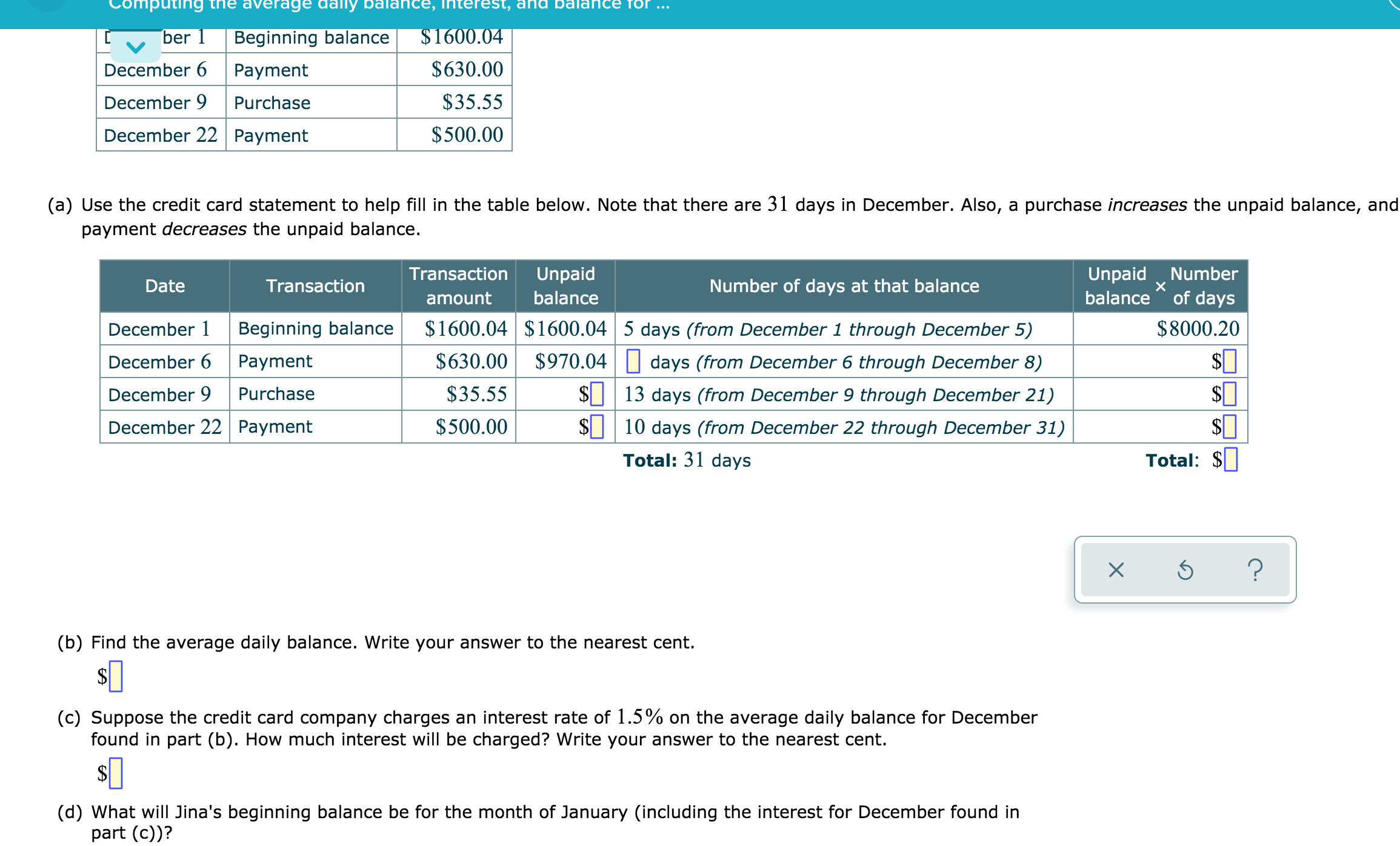Collapse the blue chevron dropdown tab
Image resolution: width=1400 pixels, height=846 pixels.
point(136,47)
